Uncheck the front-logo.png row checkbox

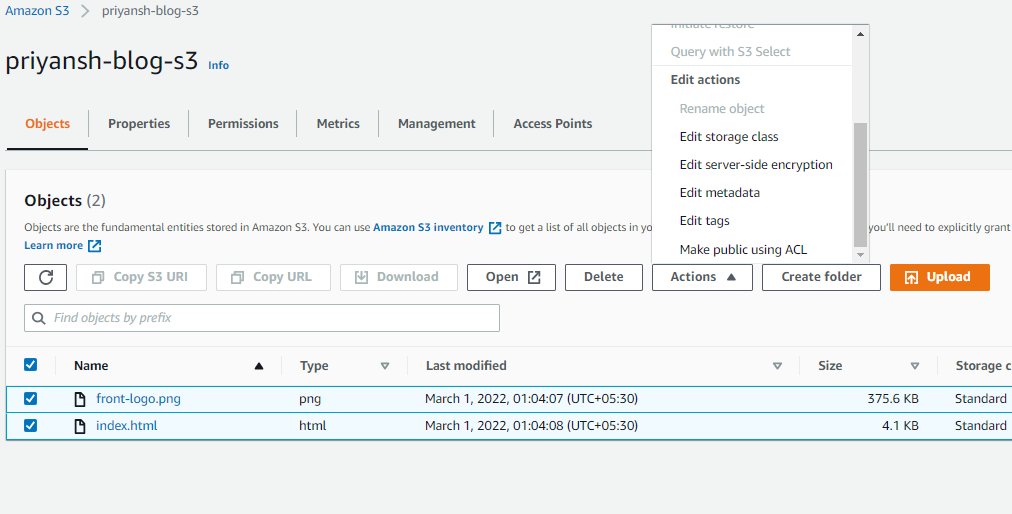coord(30,399)
